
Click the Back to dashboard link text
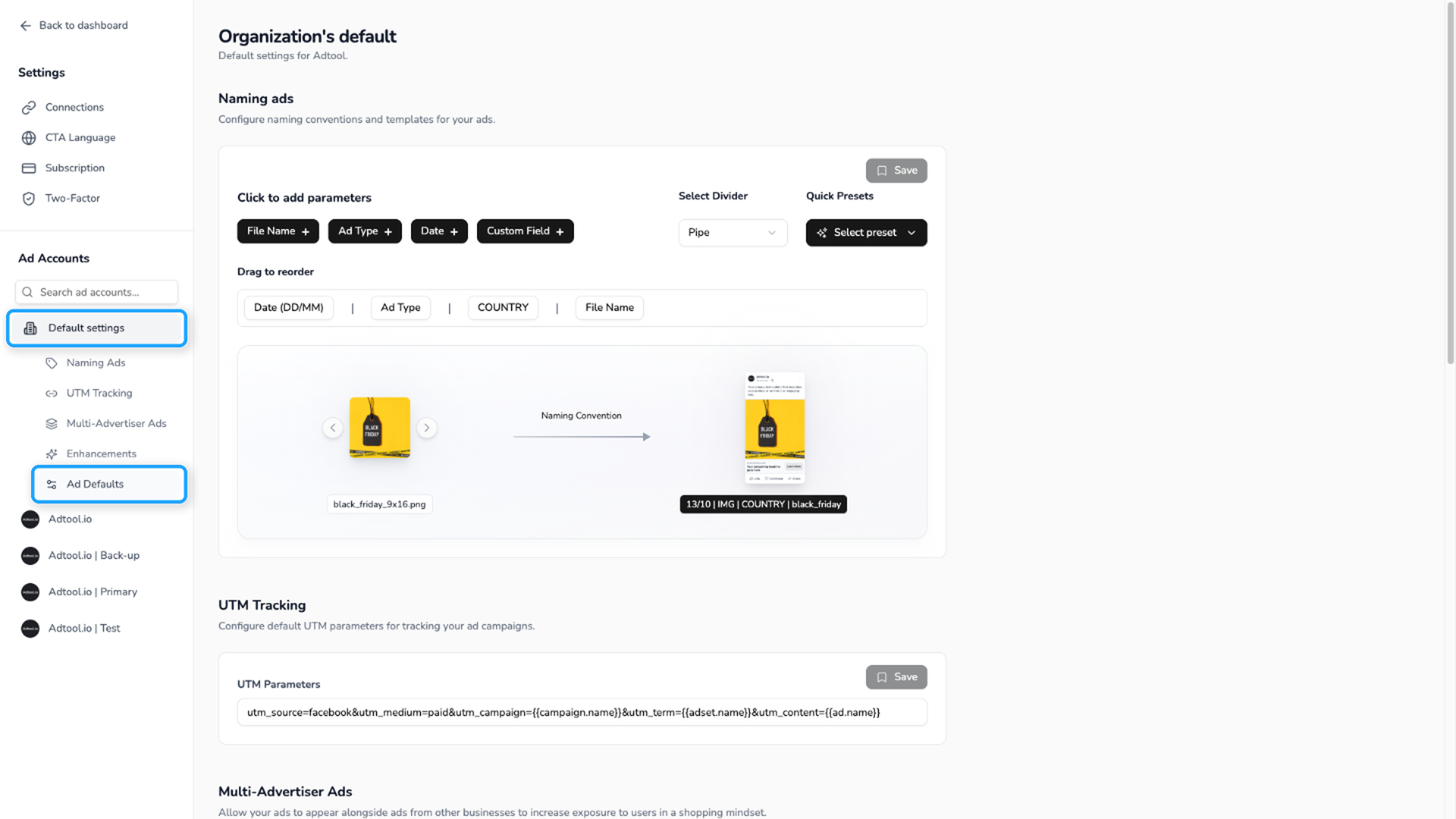pyautogui.click(x=83, y=26)
